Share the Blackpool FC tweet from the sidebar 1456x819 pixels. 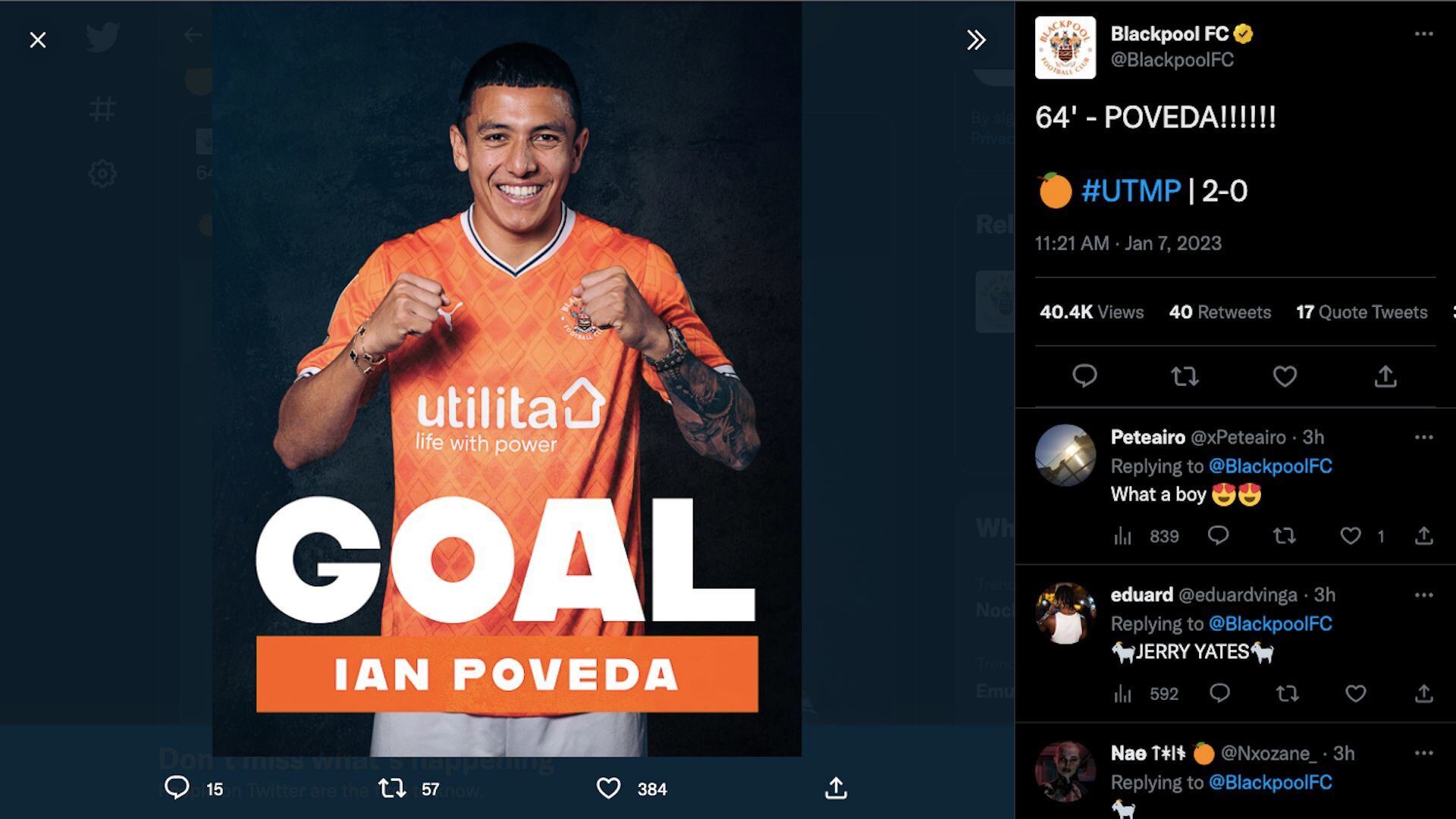pos(1385,376)
